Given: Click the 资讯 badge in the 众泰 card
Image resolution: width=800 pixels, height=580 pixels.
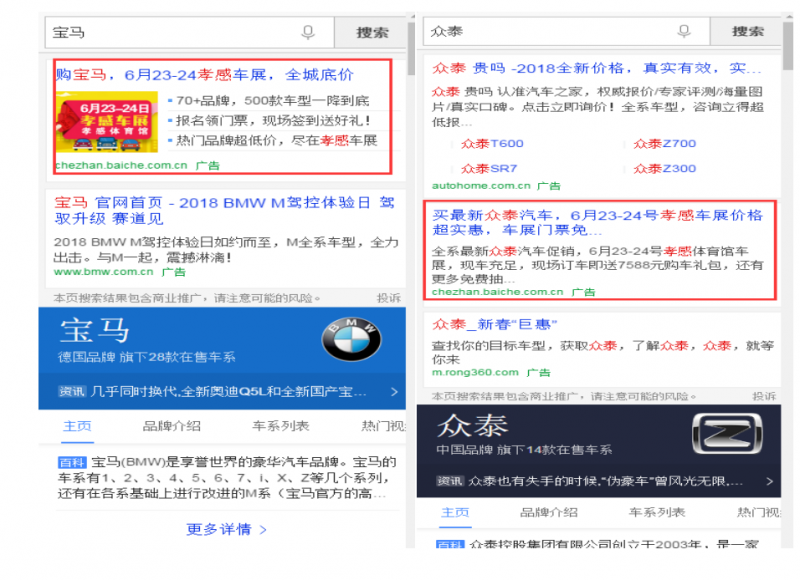Looking at the screenshot, I should (449, 481).
